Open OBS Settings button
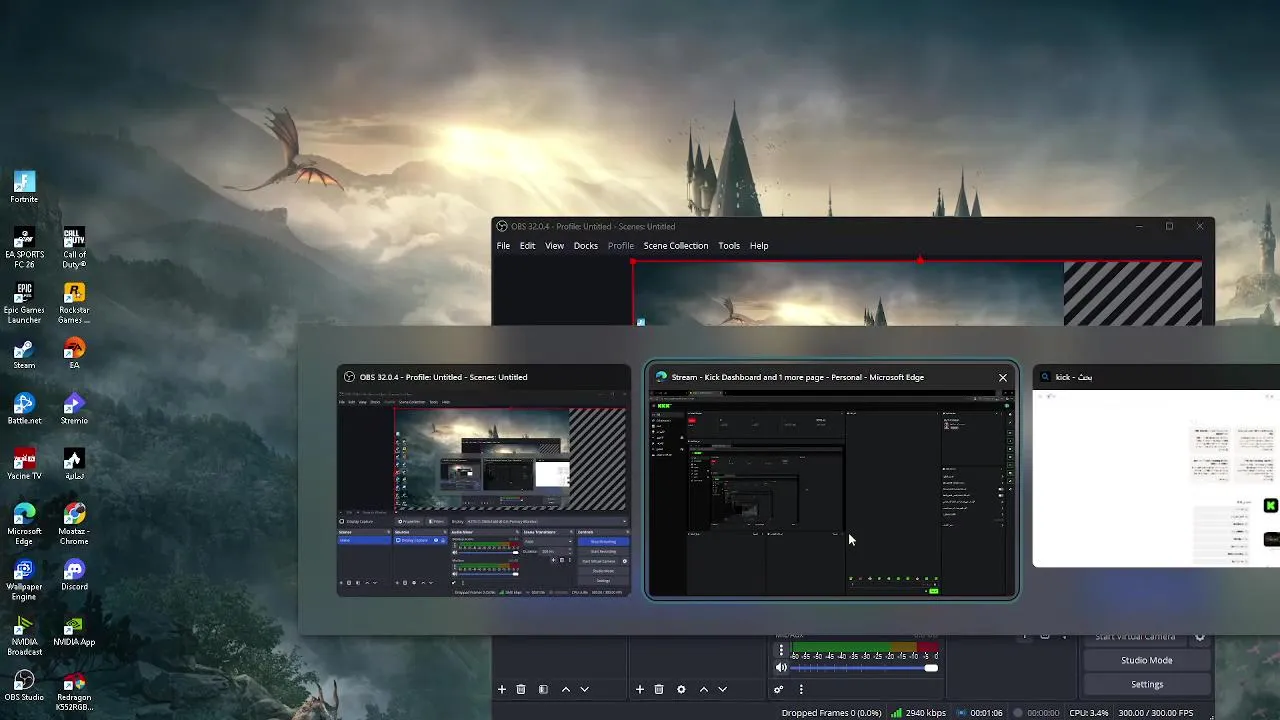This screenshot has height=720, width=1280. 1147,684
